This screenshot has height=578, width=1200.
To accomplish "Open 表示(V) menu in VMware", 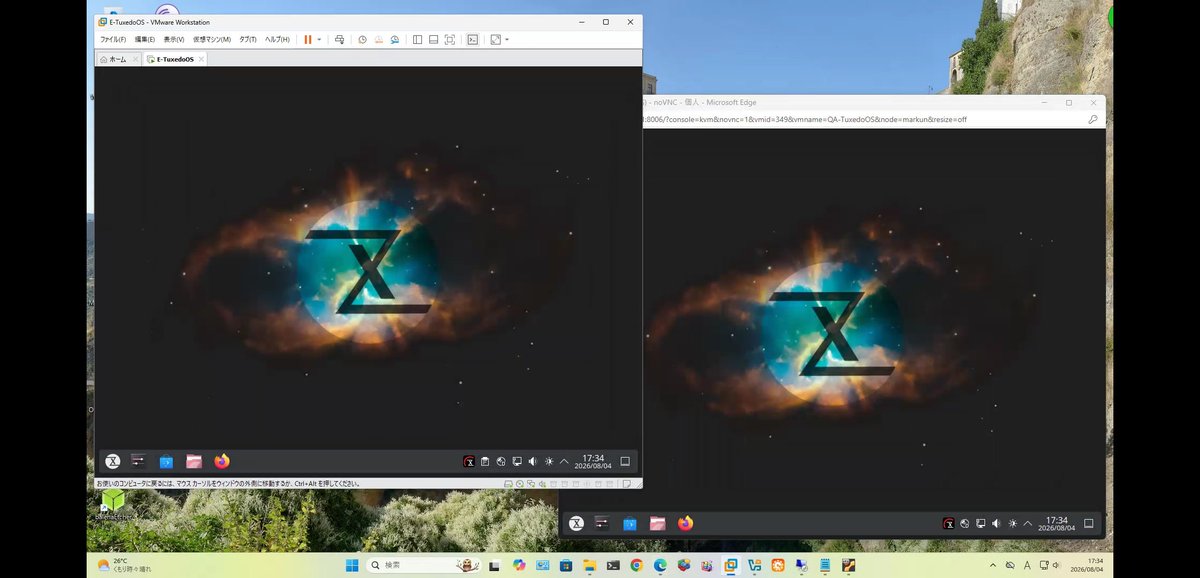I will coord(173,39).
